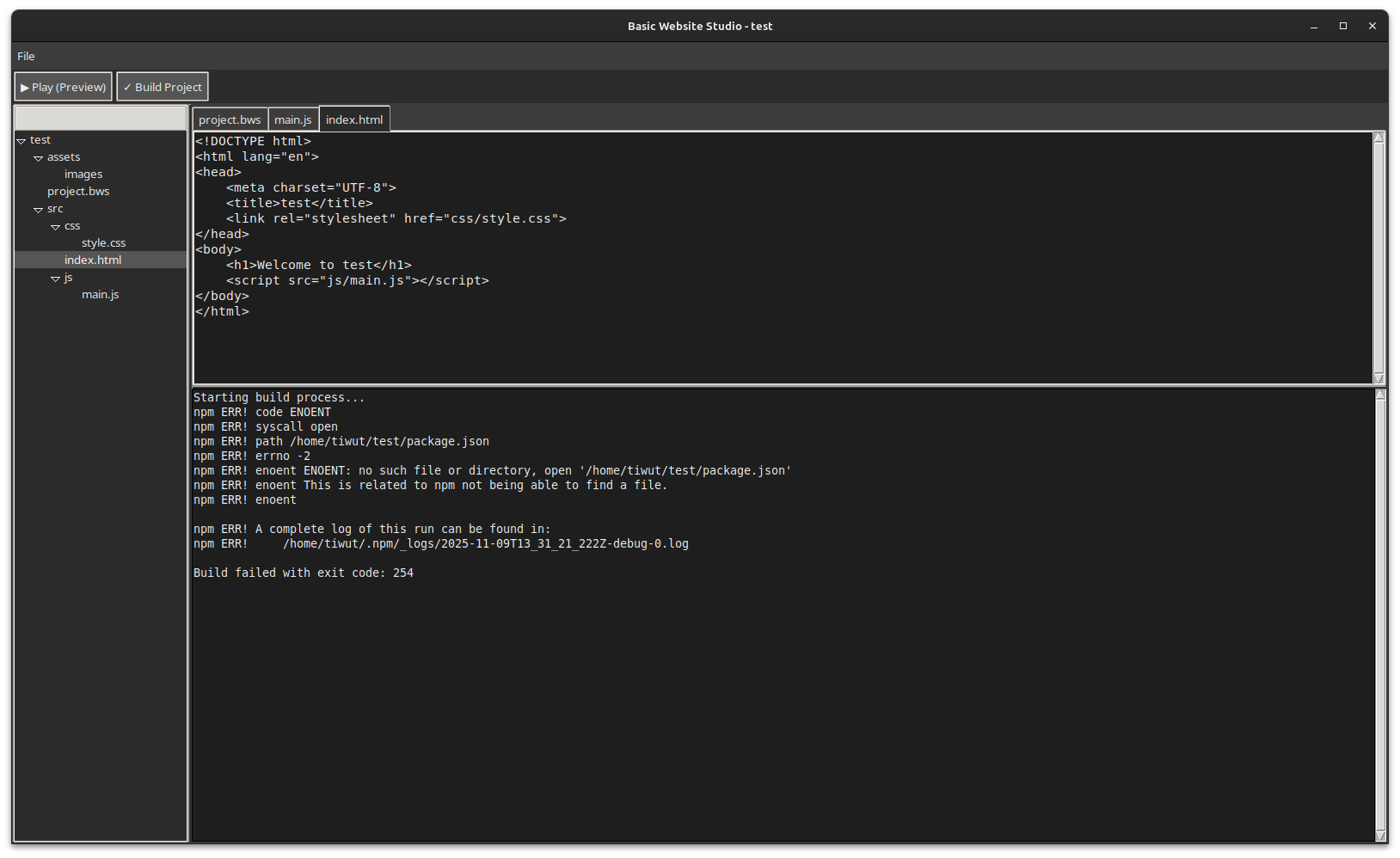This screenshot has width=1400, height=858.
Task: Click the editor scrollbar up arrow
Action: (1379, 138)
